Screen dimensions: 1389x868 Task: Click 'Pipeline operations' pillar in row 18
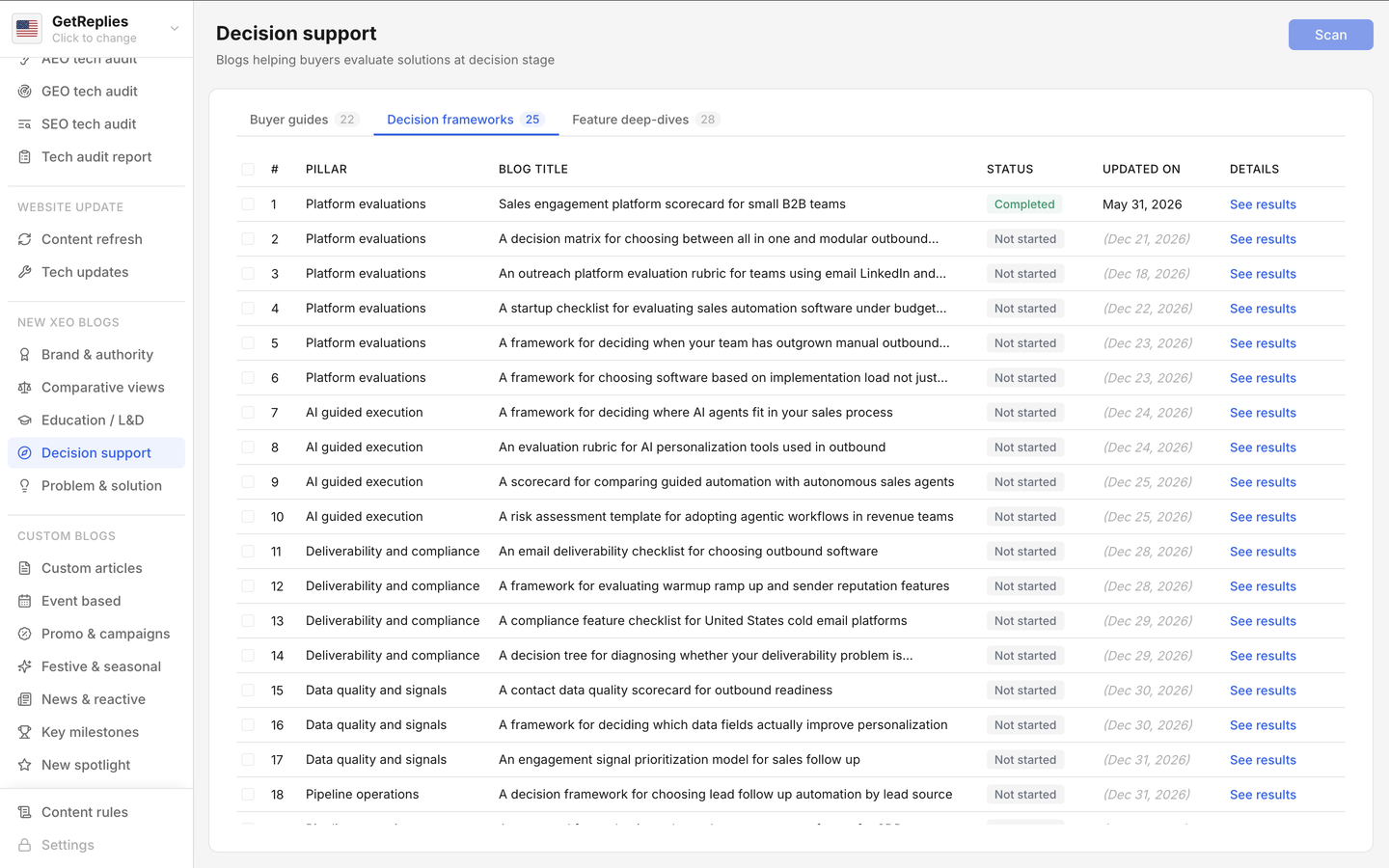363,795
